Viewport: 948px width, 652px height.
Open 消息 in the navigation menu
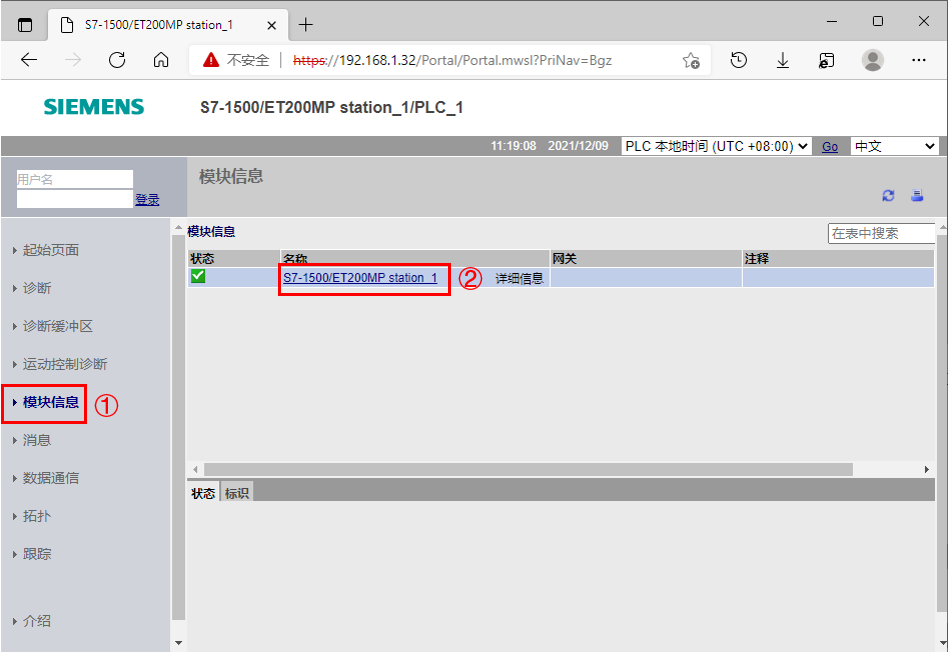37,440
